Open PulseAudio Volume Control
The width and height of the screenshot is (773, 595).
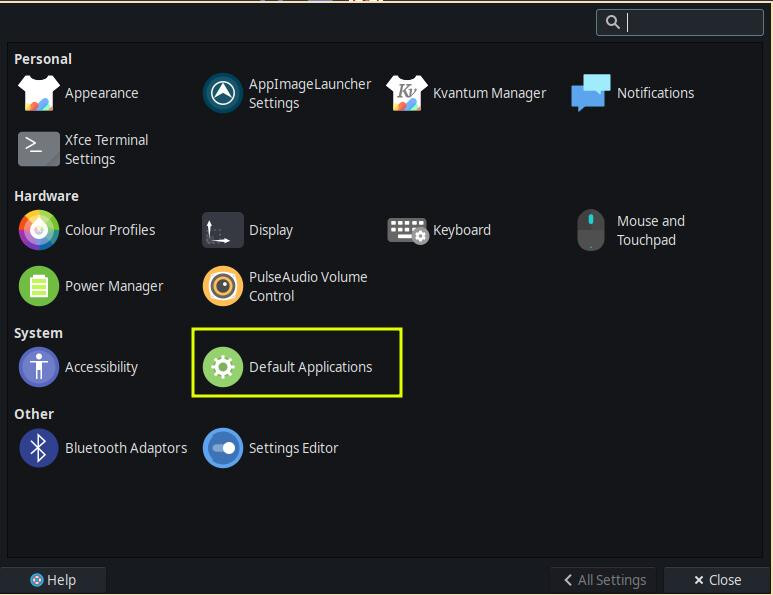pyautogui.click(x=223, y=286)
